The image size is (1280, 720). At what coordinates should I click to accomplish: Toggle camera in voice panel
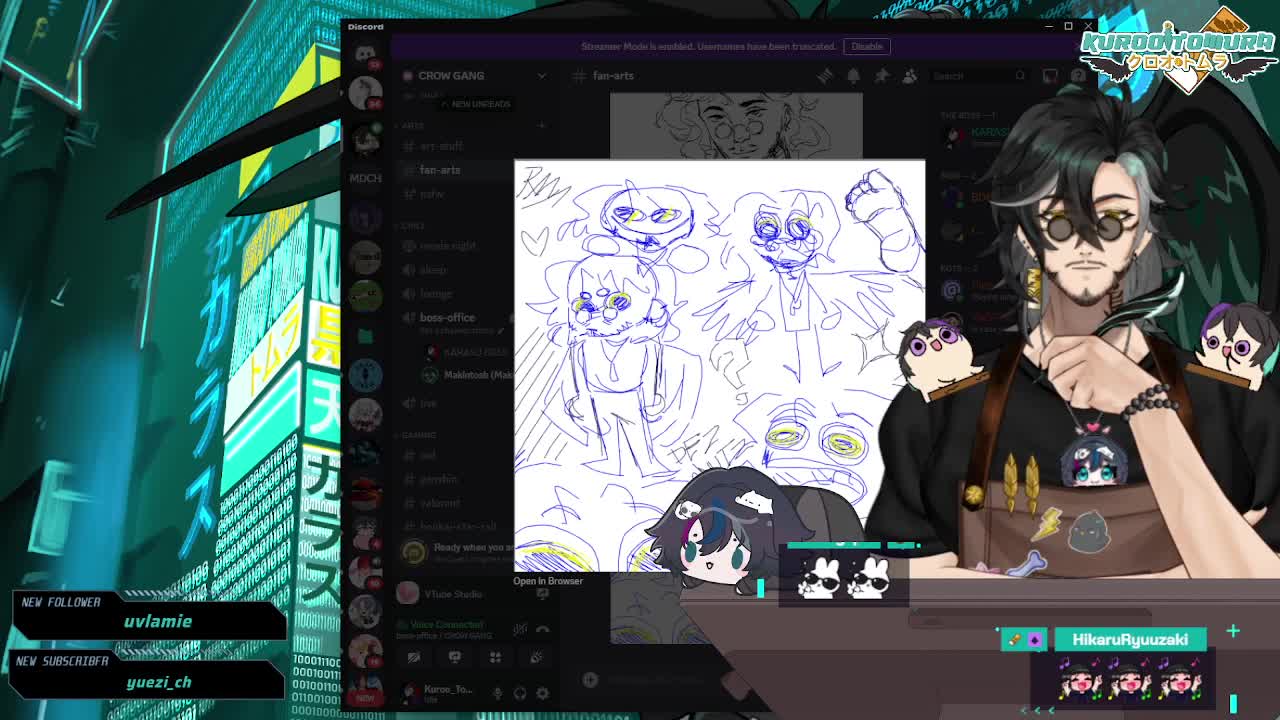click(x=413, y=657)
